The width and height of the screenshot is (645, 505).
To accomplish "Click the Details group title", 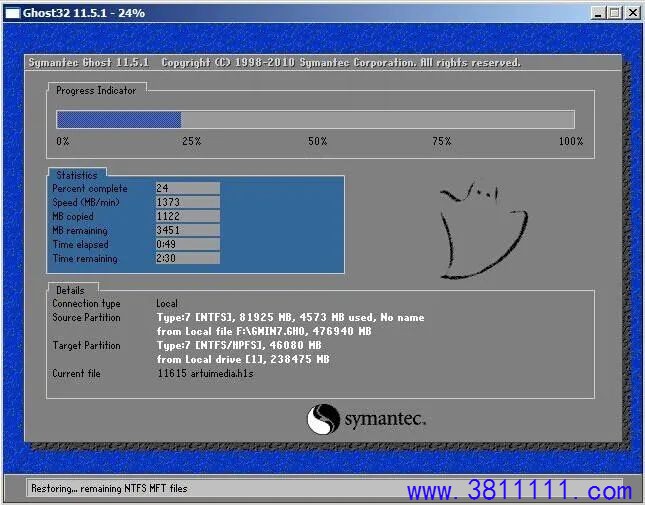I will [70, 290].
